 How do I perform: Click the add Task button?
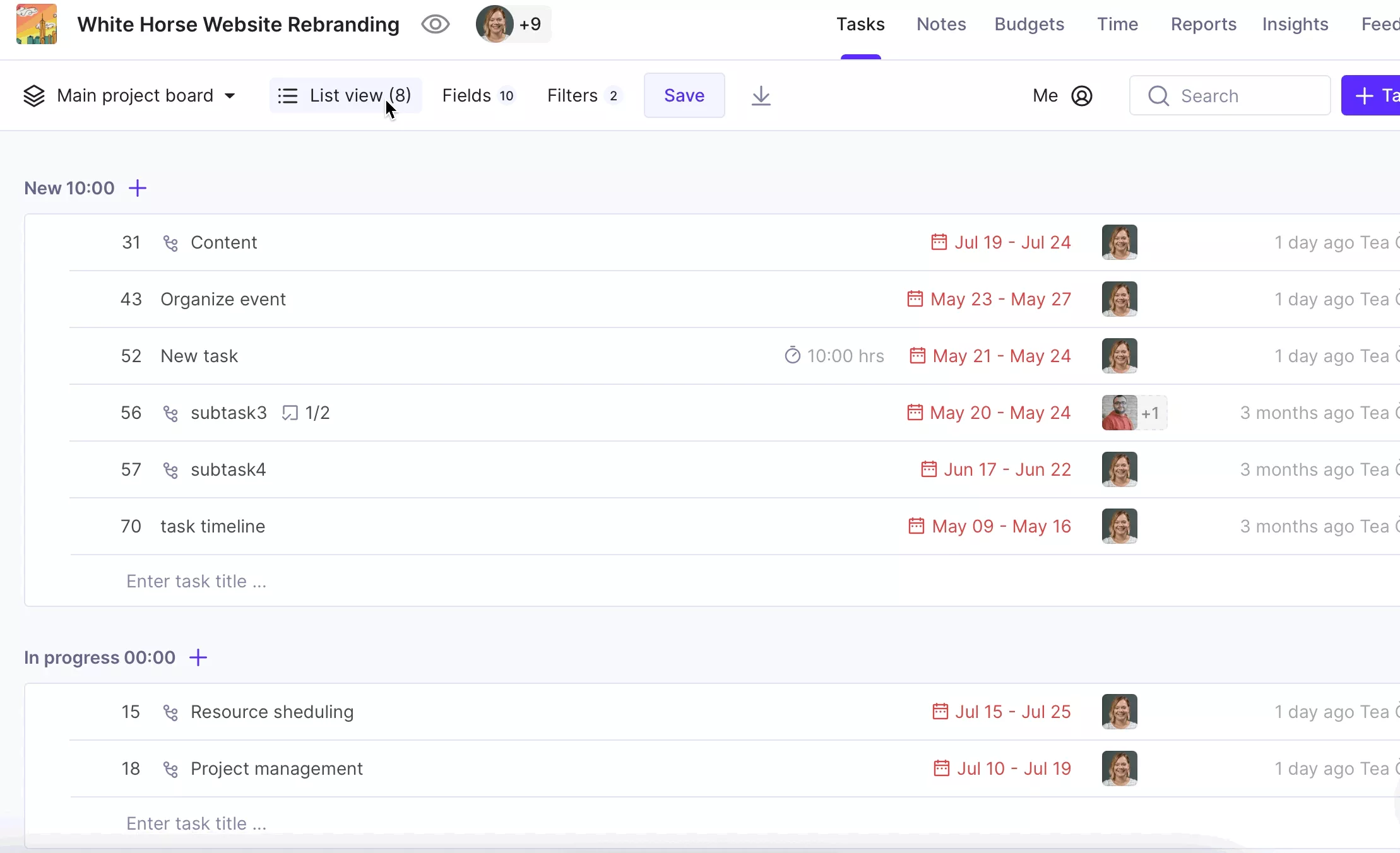click(x=1371, y=95)
